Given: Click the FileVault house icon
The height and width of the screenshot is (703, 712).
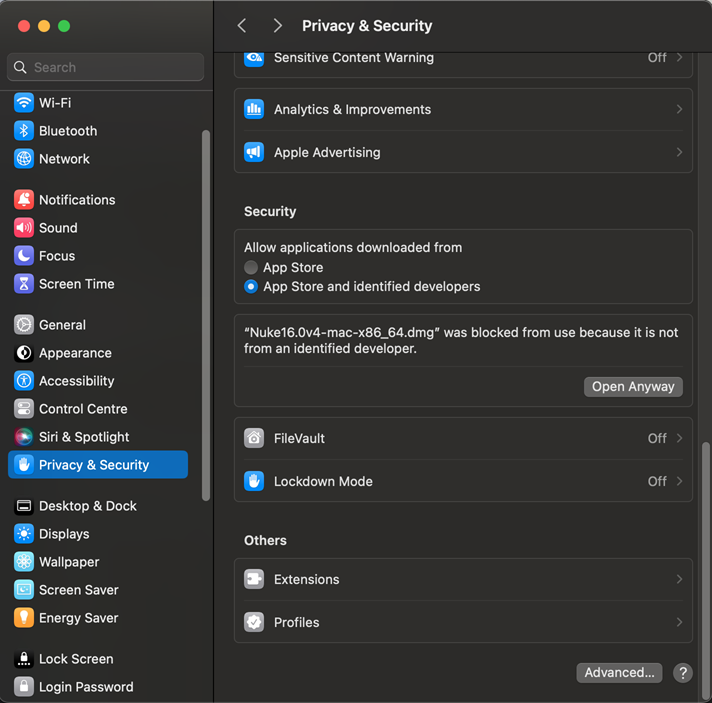Looking at the screenshot, I should click(x=254, y=438).
